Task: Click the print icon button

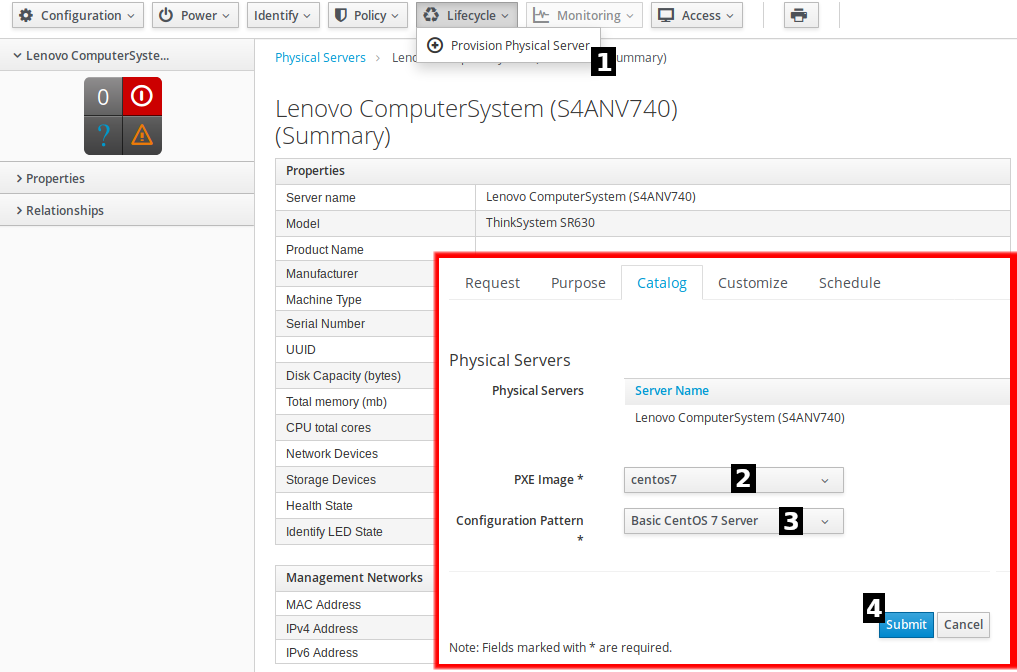Action: point(801,15)
